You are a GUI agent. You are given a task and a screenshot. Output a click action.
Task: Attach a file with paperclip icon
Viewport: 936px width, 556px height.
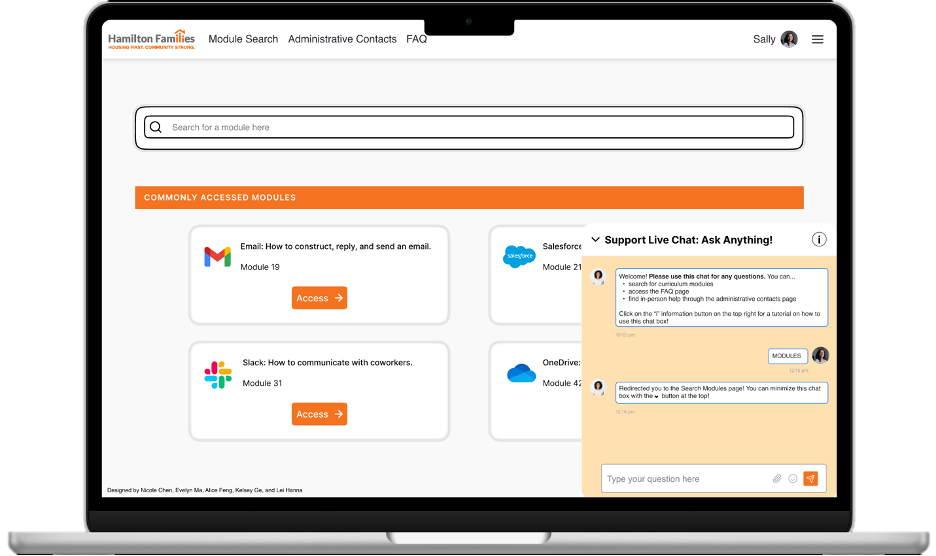[777, 478]
